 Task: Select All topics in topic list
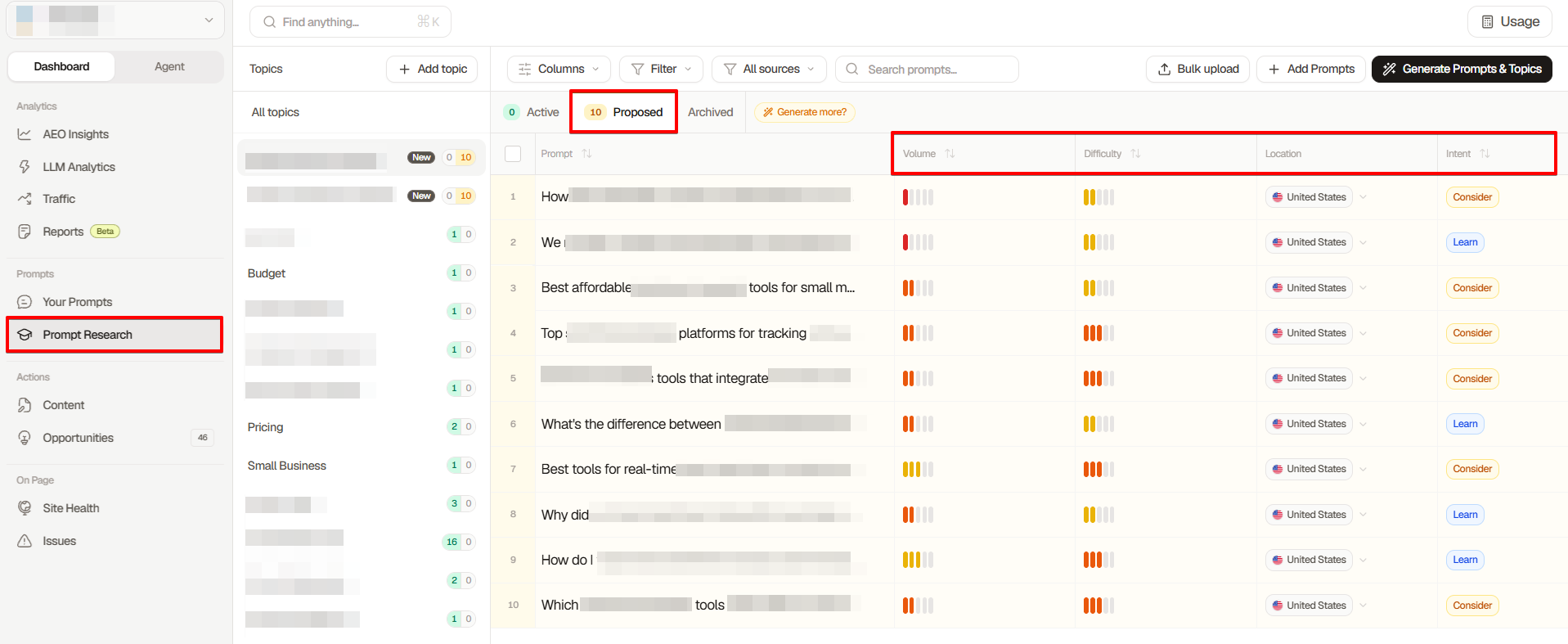pos(276,112)
